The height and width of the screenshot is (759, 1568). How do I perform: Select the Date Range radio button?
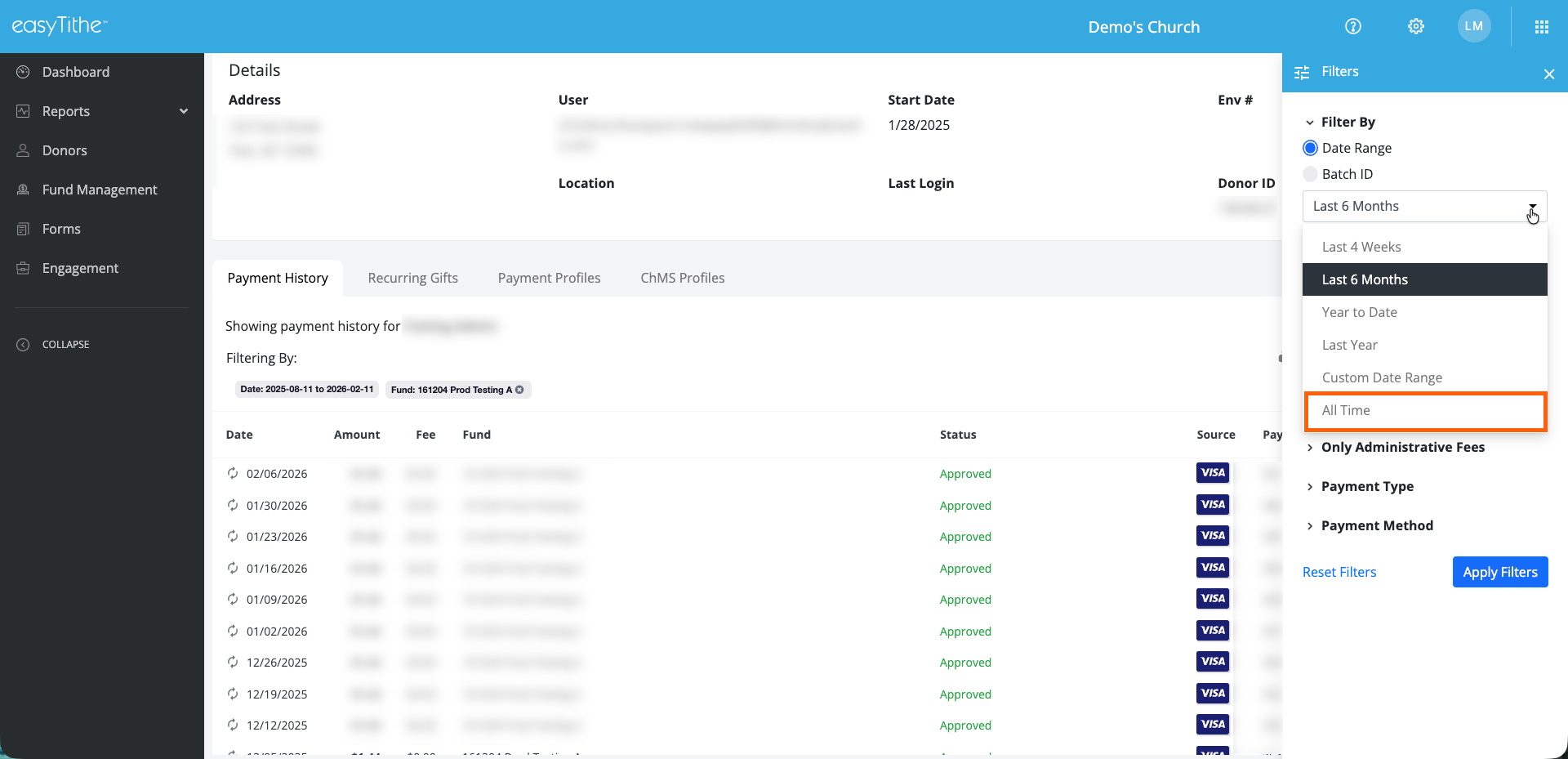pyautogui.click(x=1311, y=148)
